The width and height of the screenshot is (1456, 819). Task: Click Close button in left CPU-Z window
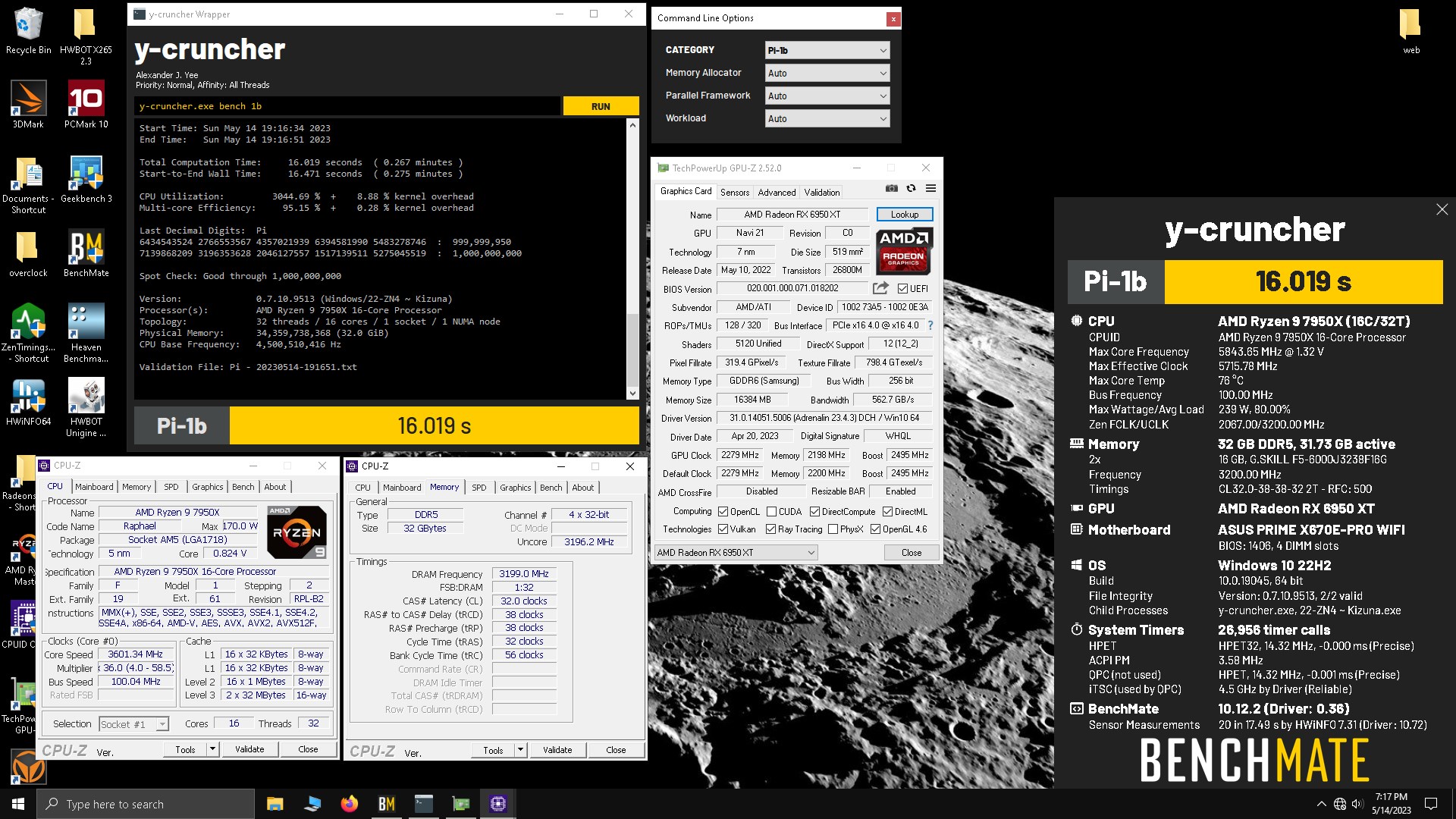pyautogui.click(x=308, y=749)
